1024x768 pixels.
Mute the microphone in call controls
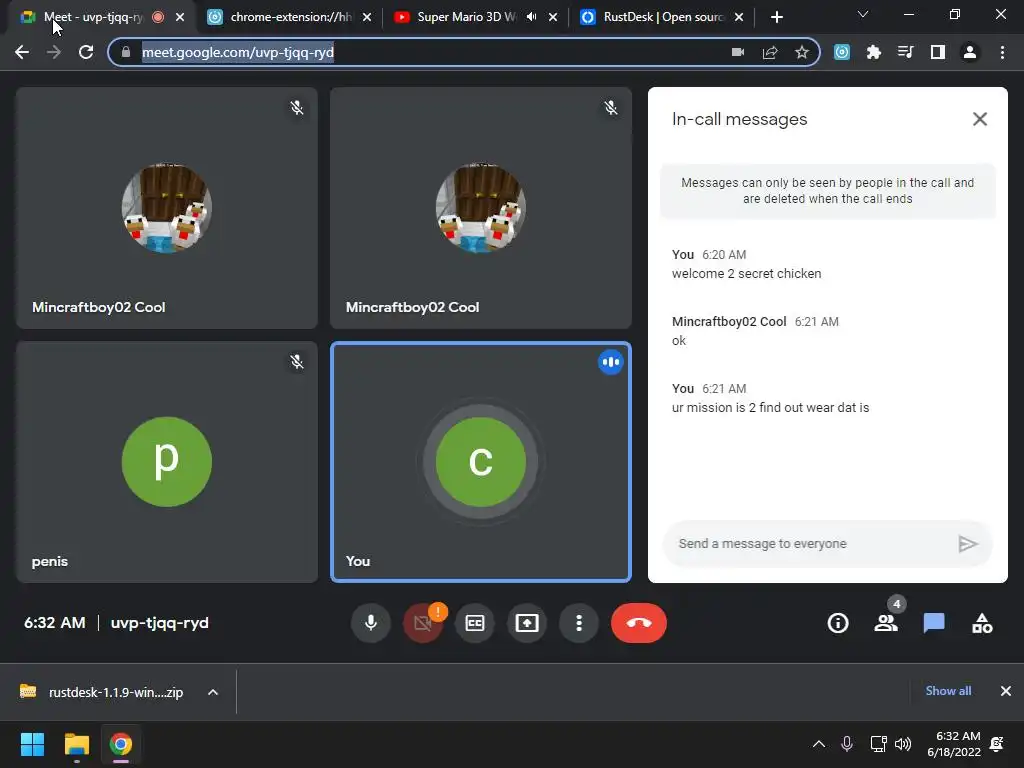370,623
